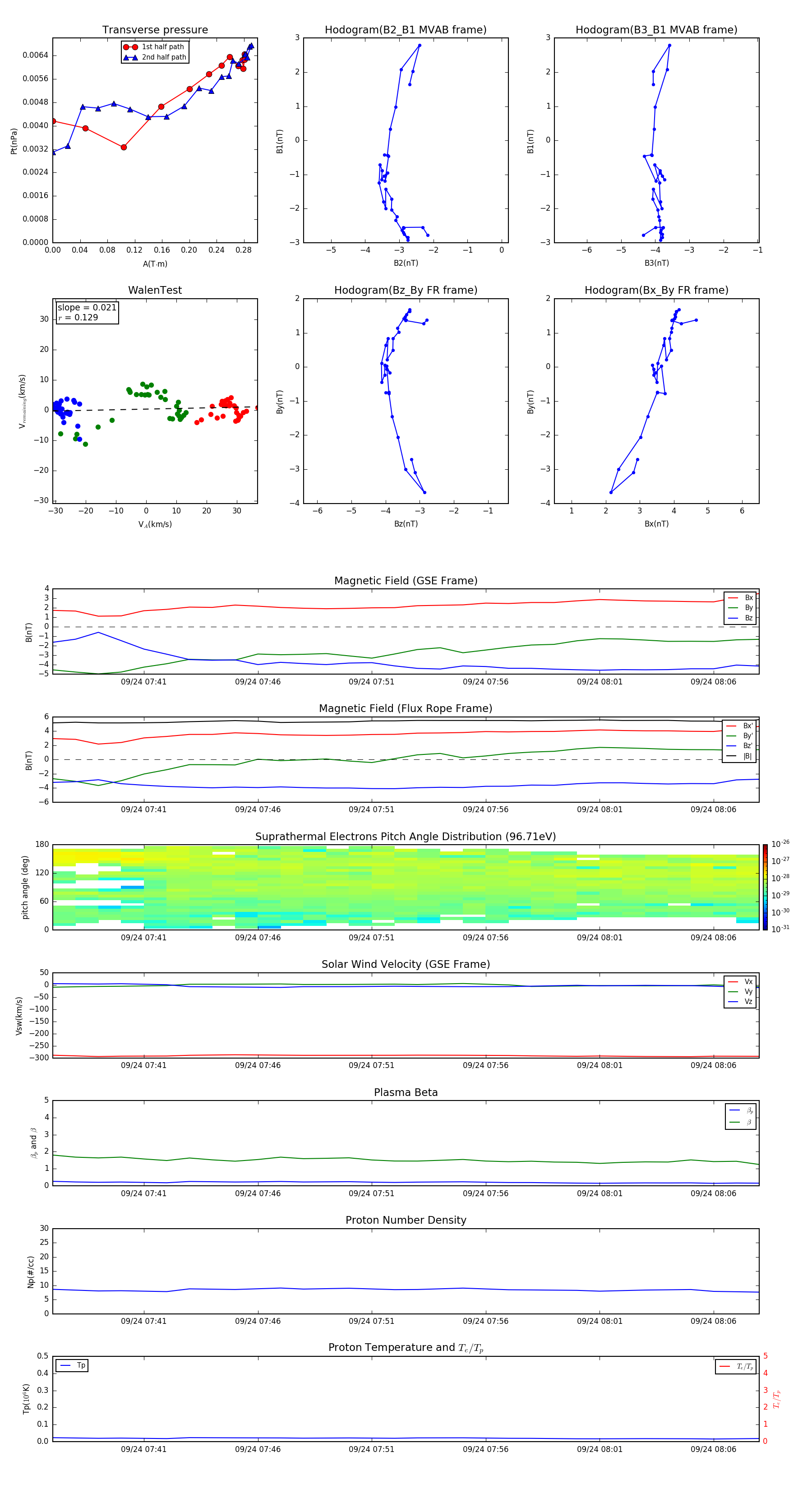Click 'Vsw(km/s)' y-axis label
Viewport: 812px width, 1489px height.
pos(19,1015)
